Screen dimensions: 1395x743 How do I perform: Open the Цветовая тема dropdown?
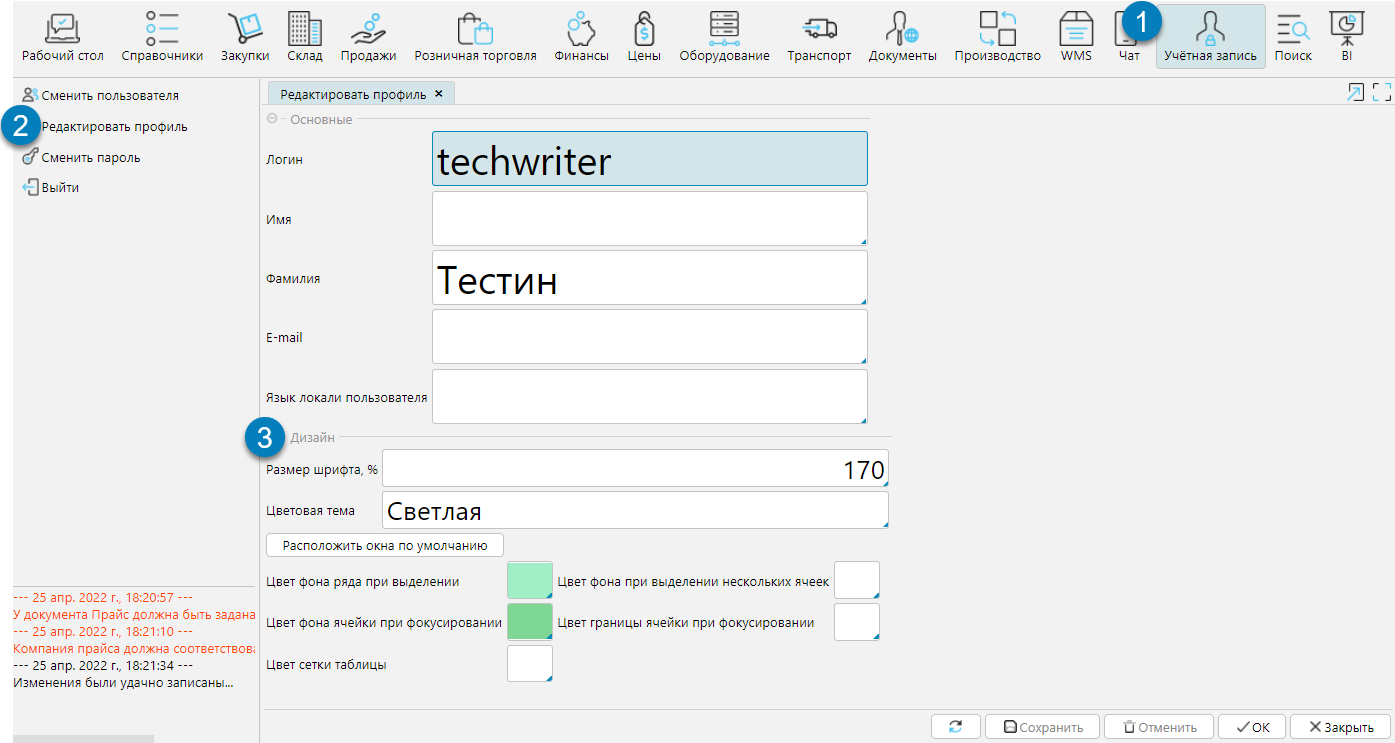[x=635, y=510]
